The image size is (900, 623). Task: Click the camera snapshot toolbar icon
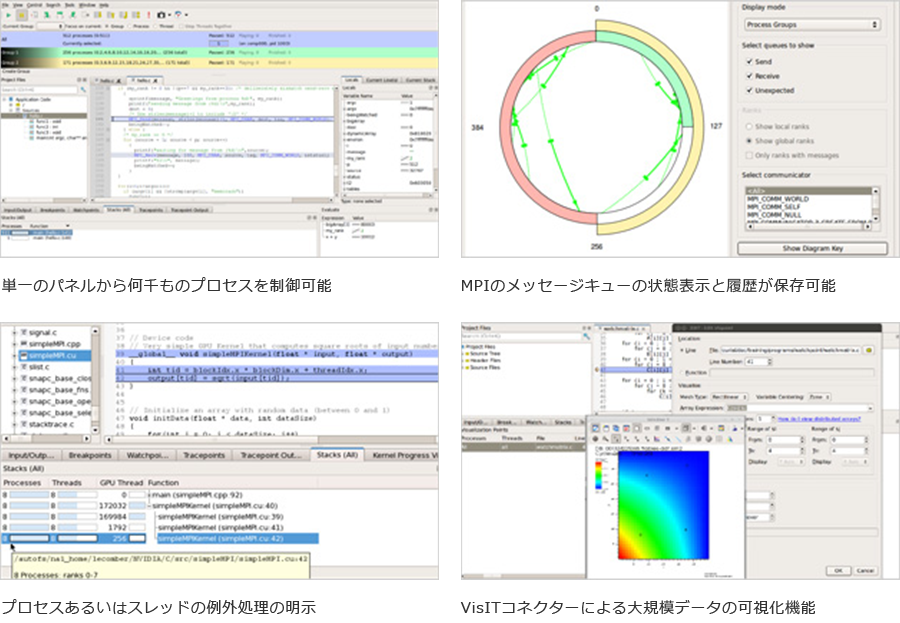click(x=161, y=15)
